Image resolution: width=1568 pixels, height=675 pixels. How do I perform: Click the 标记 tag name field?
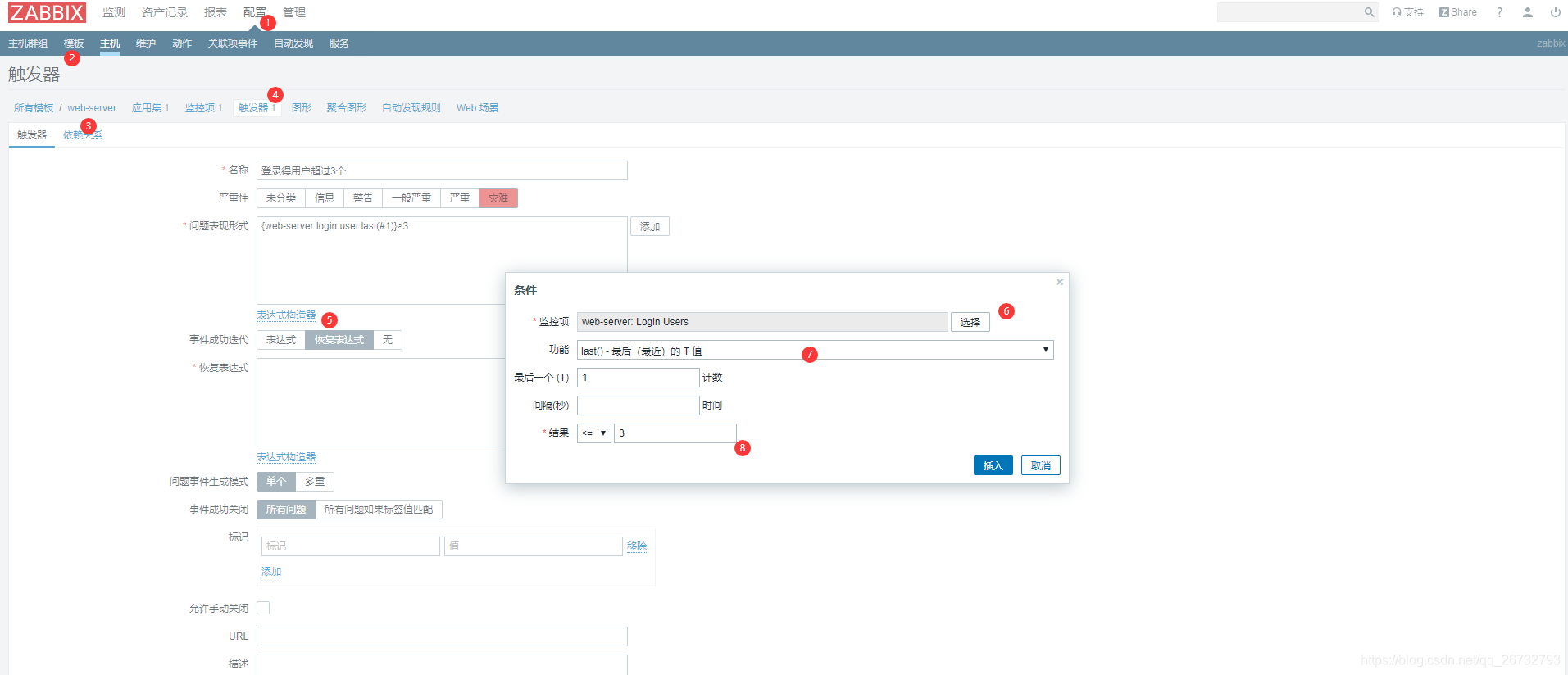351,546
